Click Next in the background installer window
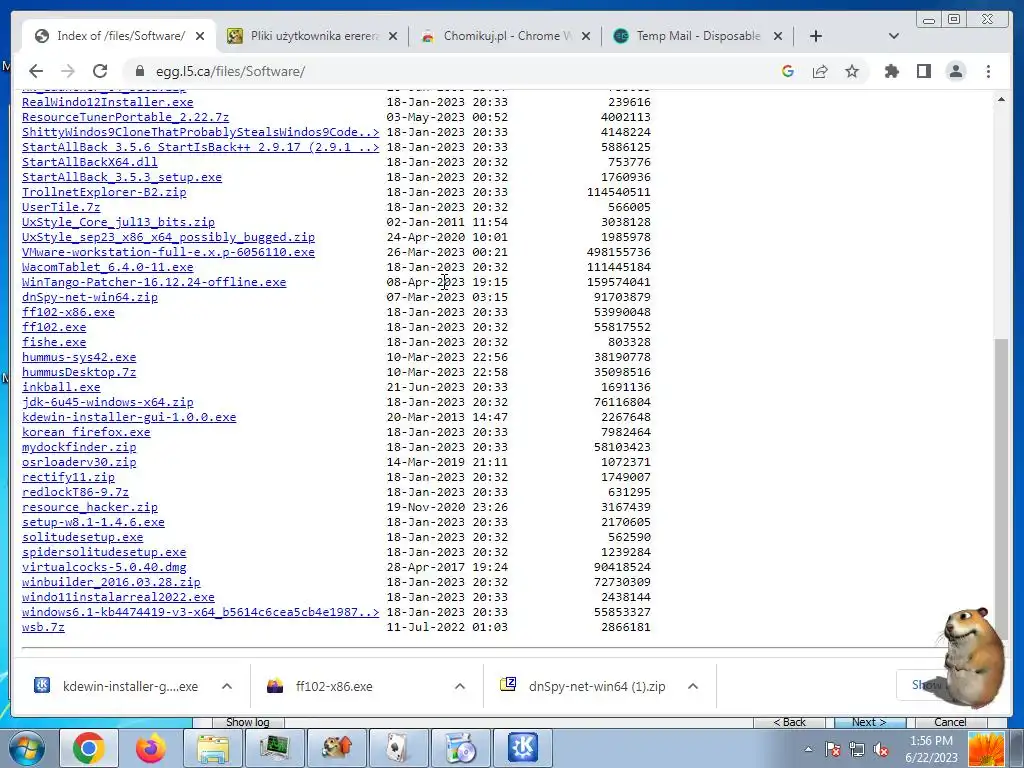The width and height of the screenshot is (1024, 768). 869,722
